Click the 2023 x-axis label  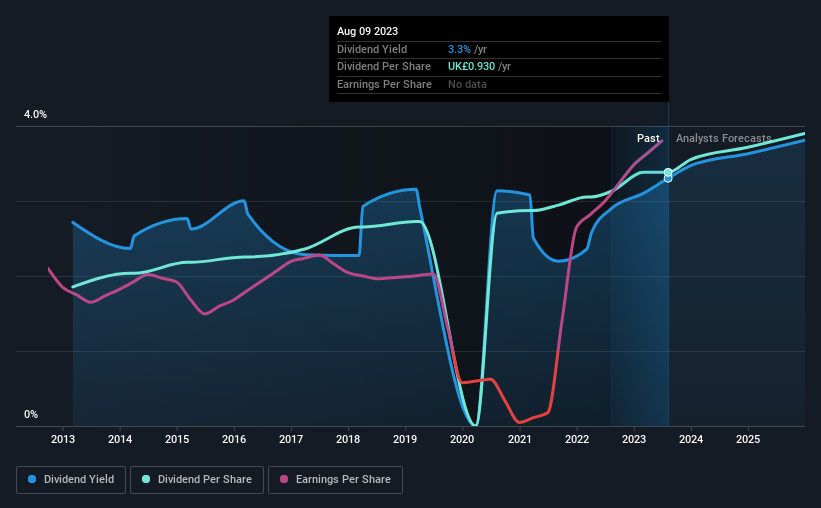coord(634,439)
